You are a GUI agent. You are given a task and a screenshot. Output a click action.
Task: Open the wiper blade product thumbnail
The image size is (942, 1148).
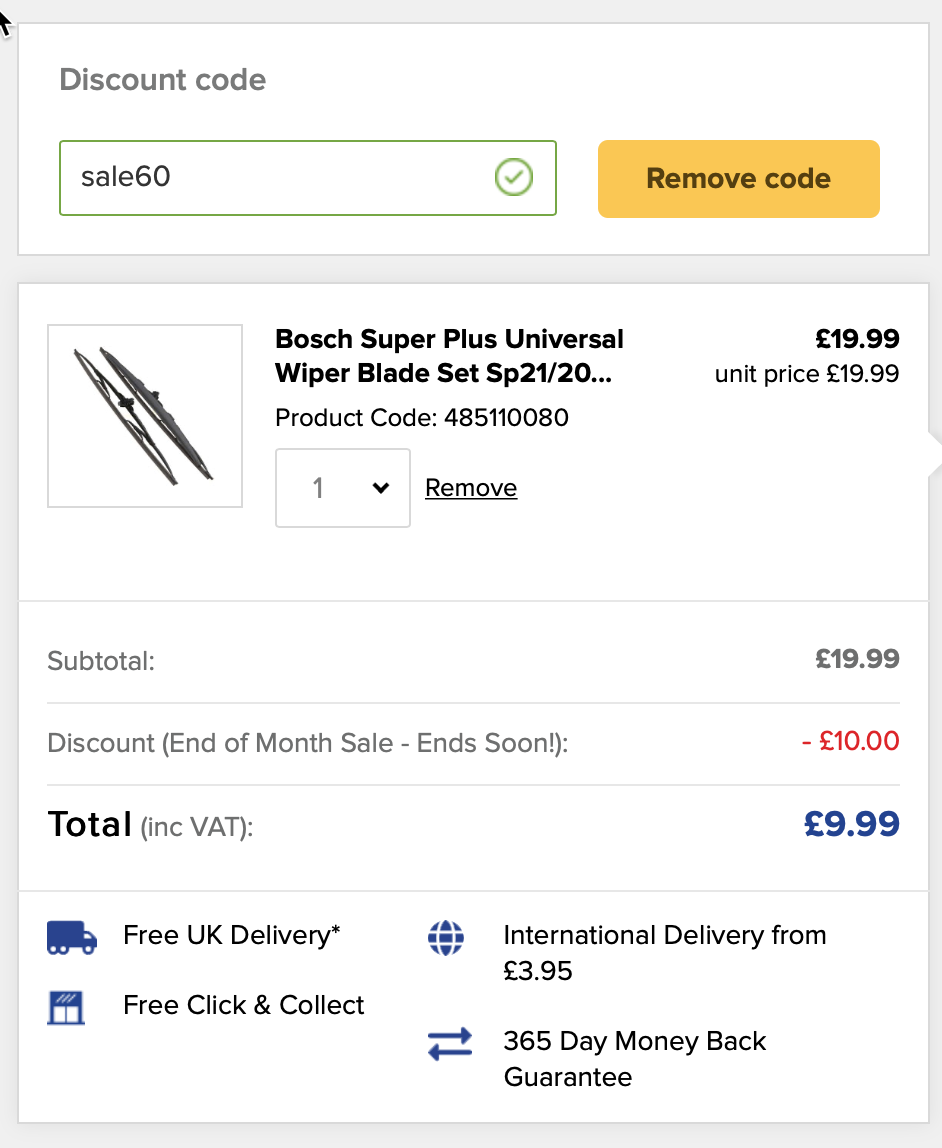point(145,416)
